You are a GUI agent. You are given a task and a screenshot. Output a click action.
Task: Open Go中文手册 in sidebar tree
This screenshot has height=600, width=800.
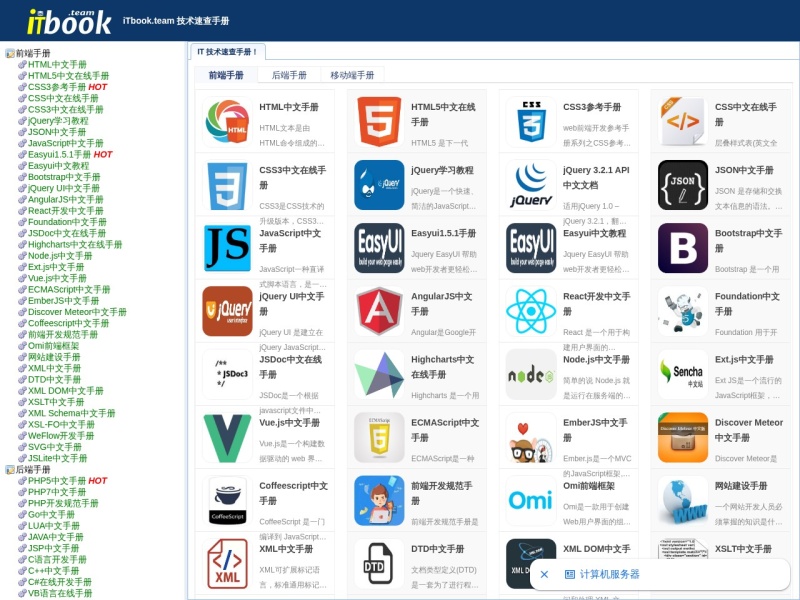[51, 514]
